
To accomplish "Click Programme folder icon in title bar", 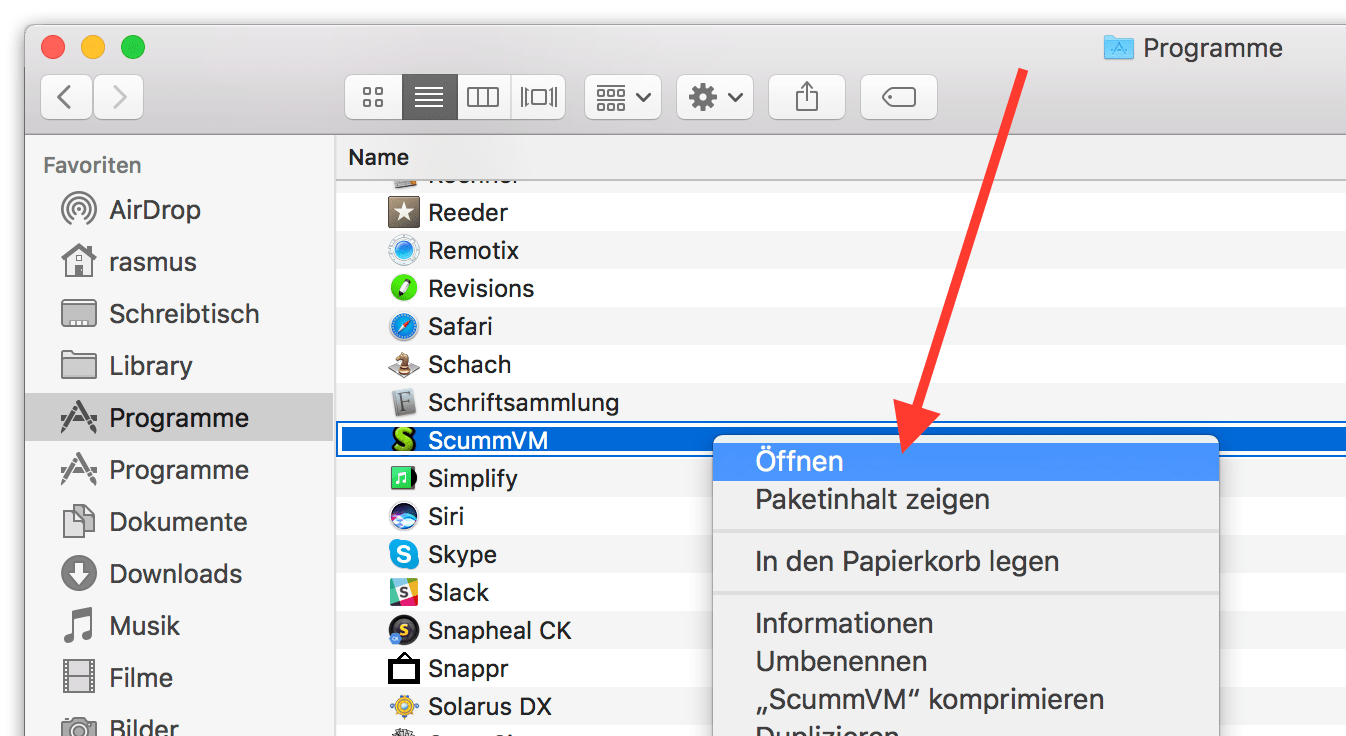I will point(1118,47).
